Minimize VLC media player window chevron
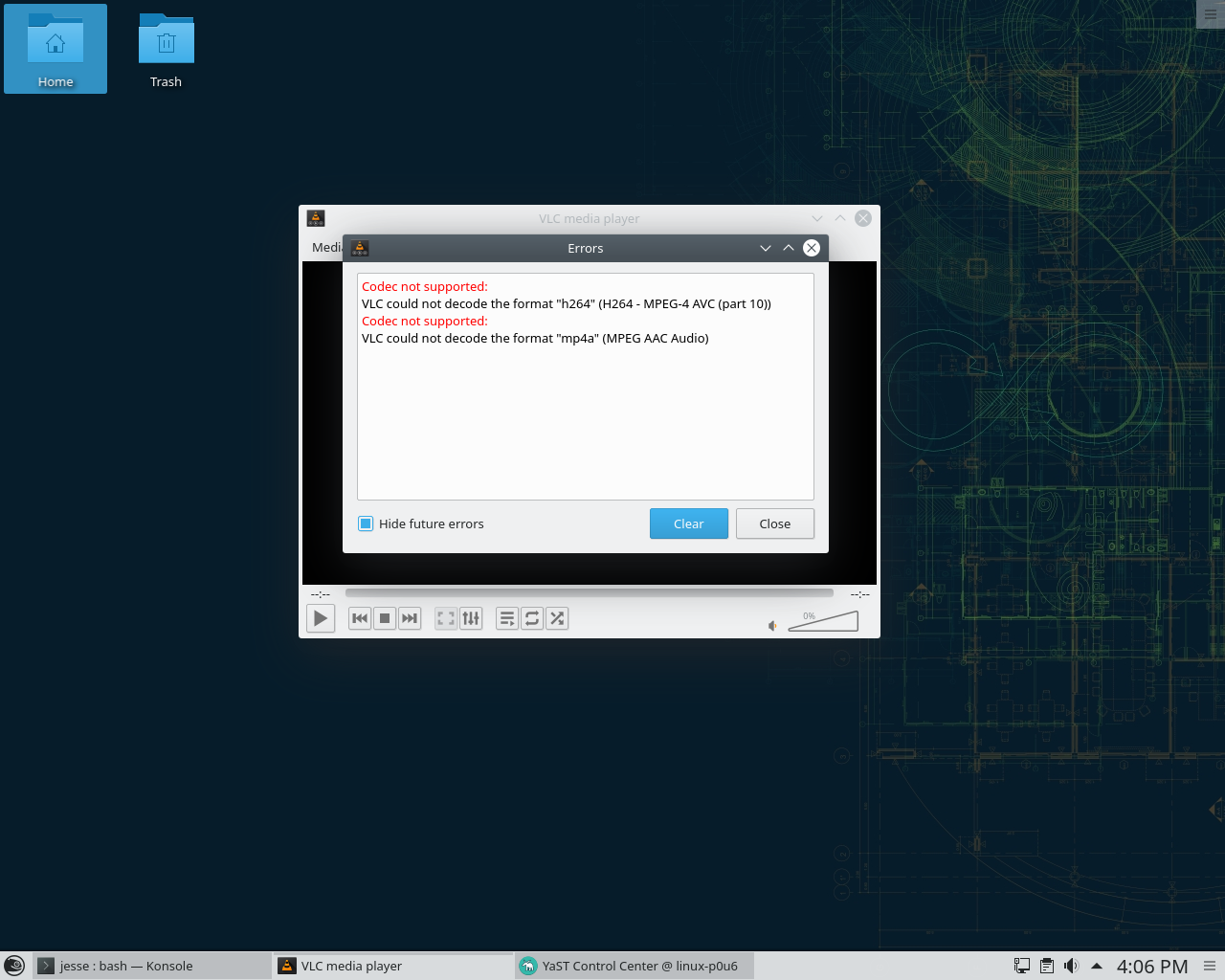This screenshot has width=1225, height=980. (817, 218)
